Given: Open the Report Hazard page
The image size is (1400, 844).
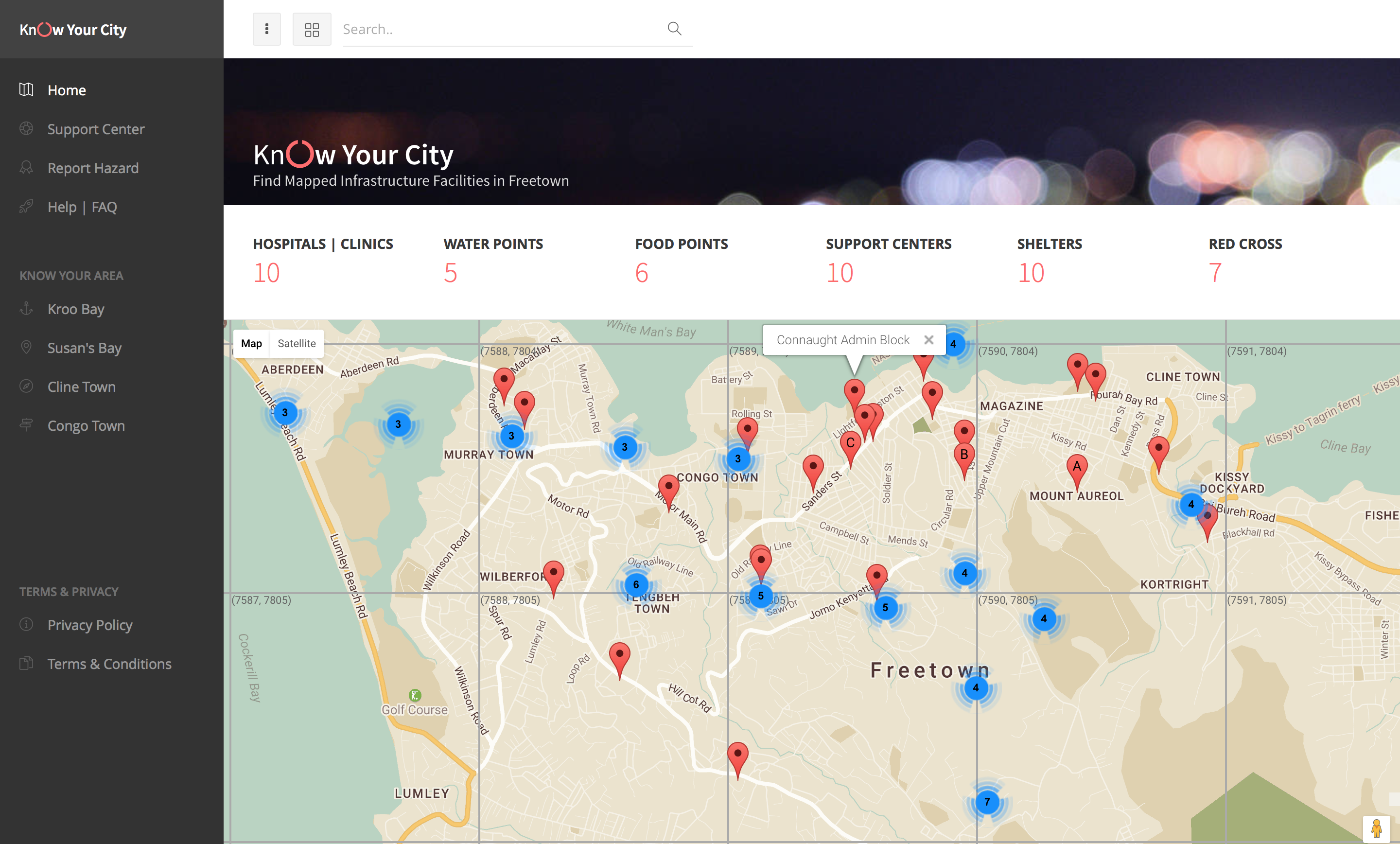Looking at the screenshot, I should tap(93, 168).
